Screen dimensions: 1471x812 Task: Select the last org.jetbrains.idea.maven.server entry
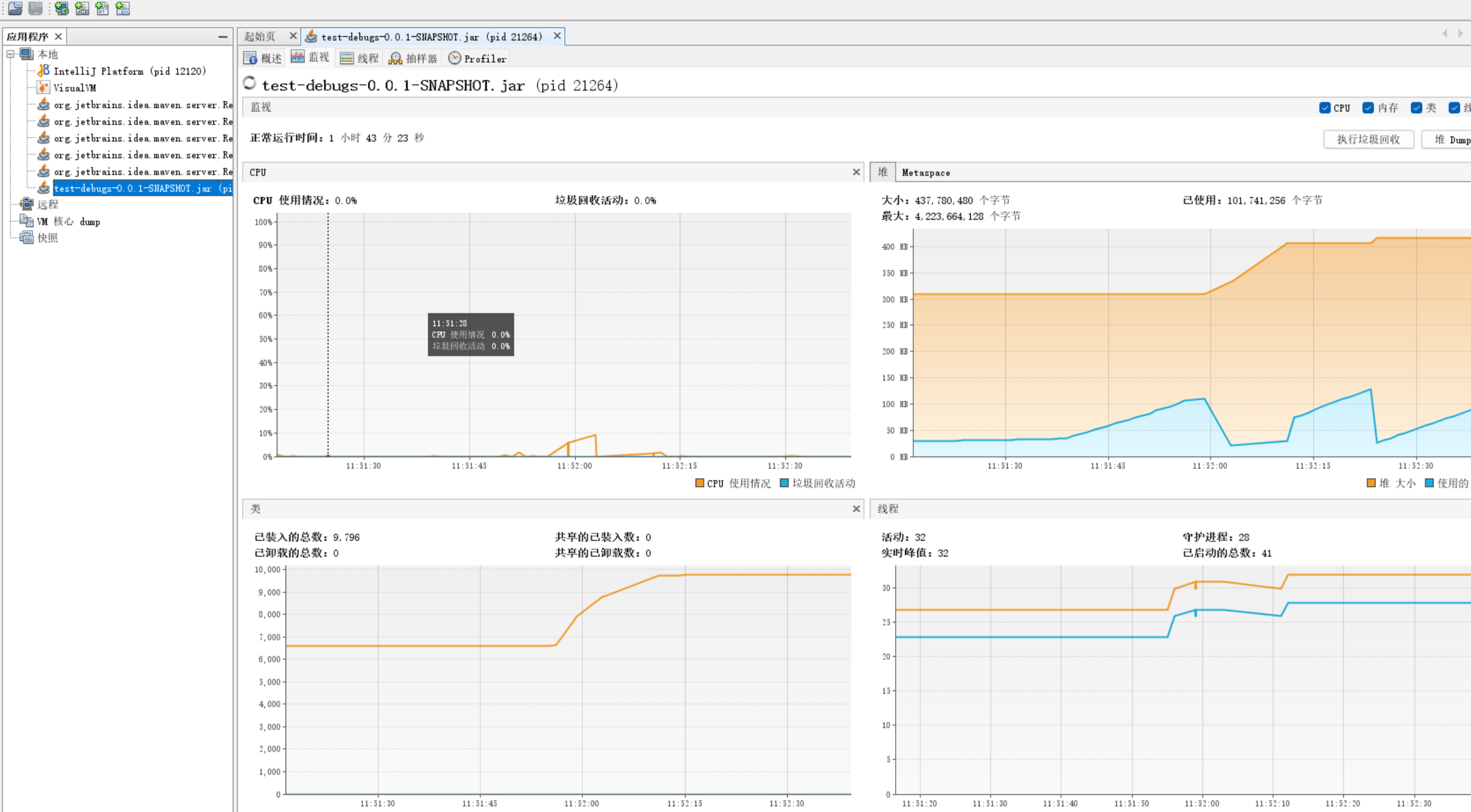[x=143, y=172]
